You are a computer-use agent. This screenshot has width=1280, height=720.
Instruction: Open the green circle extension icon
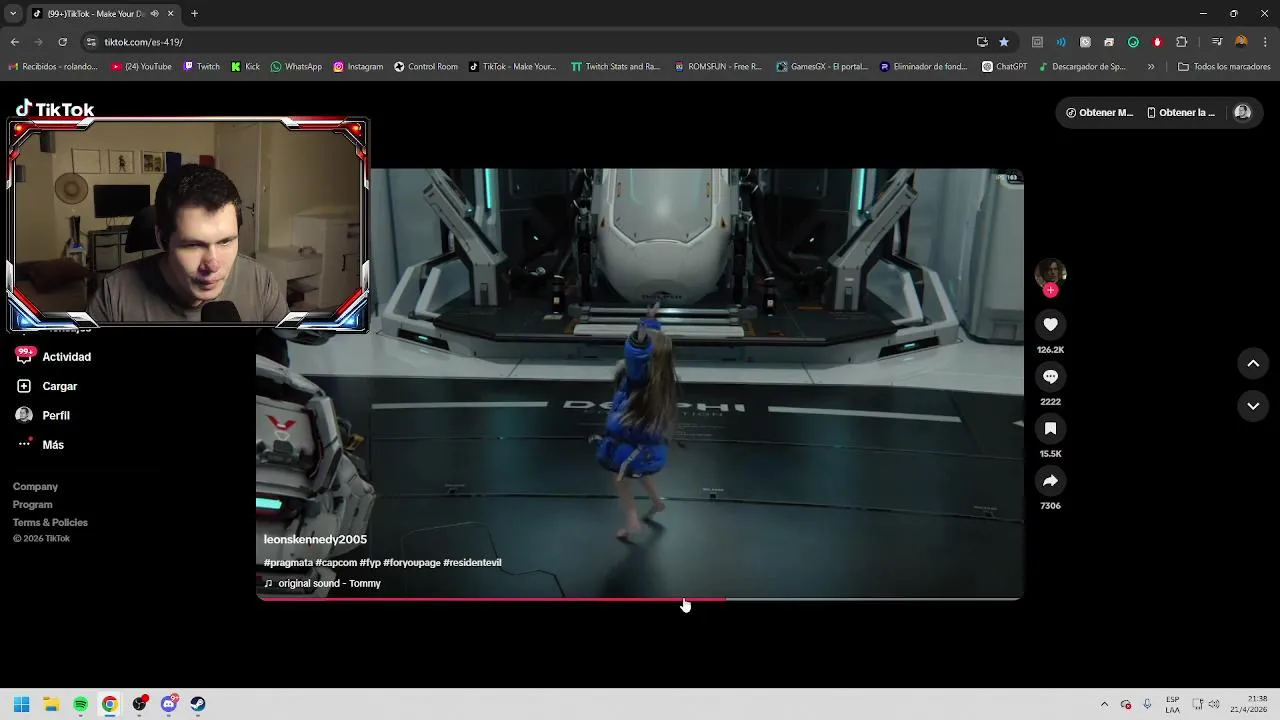1133,42
